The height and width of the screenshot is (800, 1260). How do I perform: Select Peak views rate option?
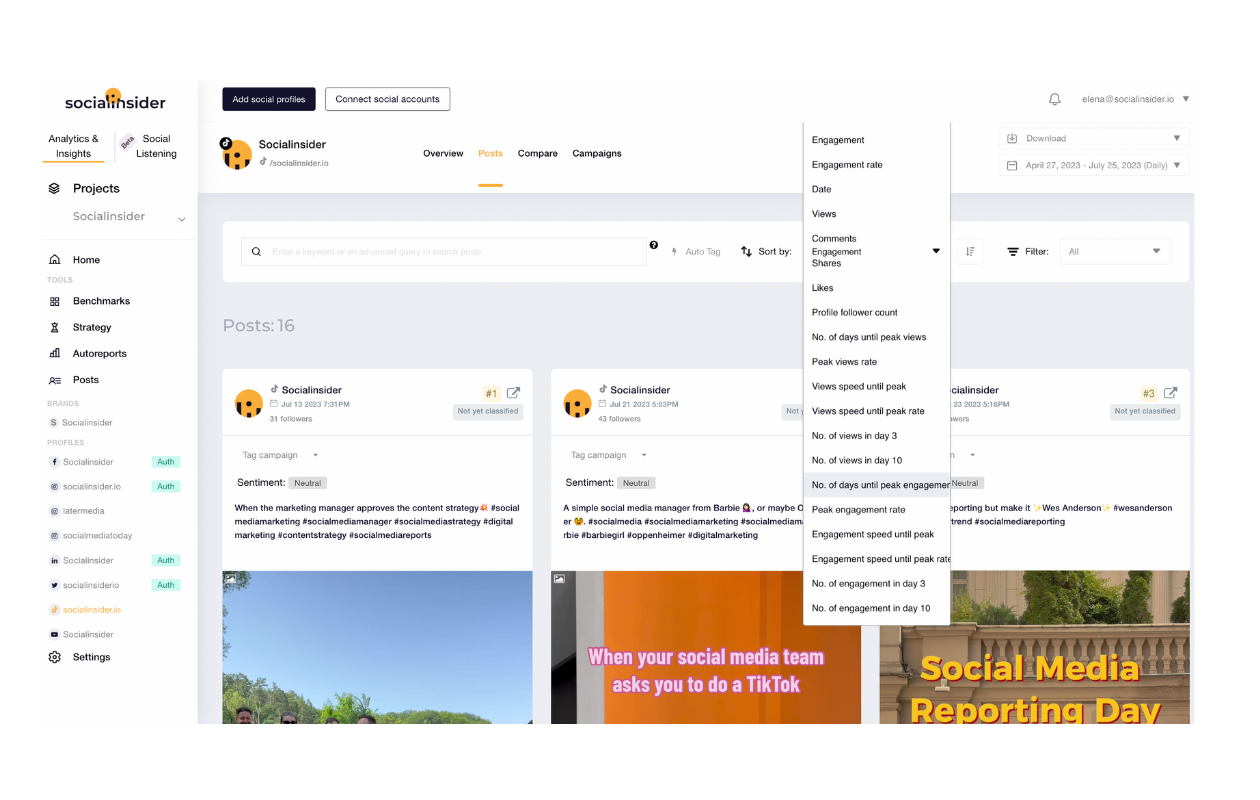coord(876,362)
